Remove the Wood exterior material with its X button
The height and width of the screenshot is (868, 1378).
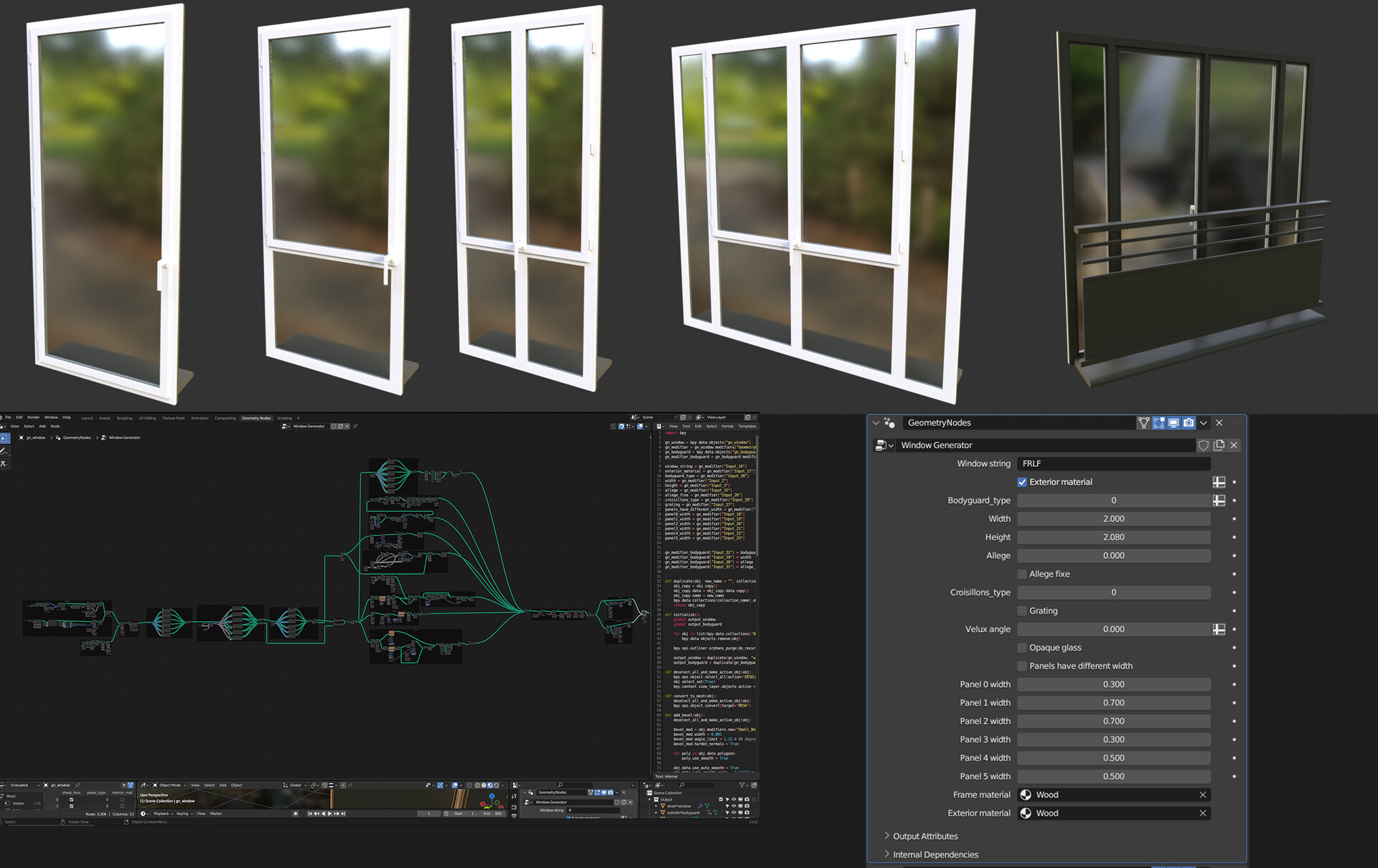pyautogui.click(x=1204, y=813)
